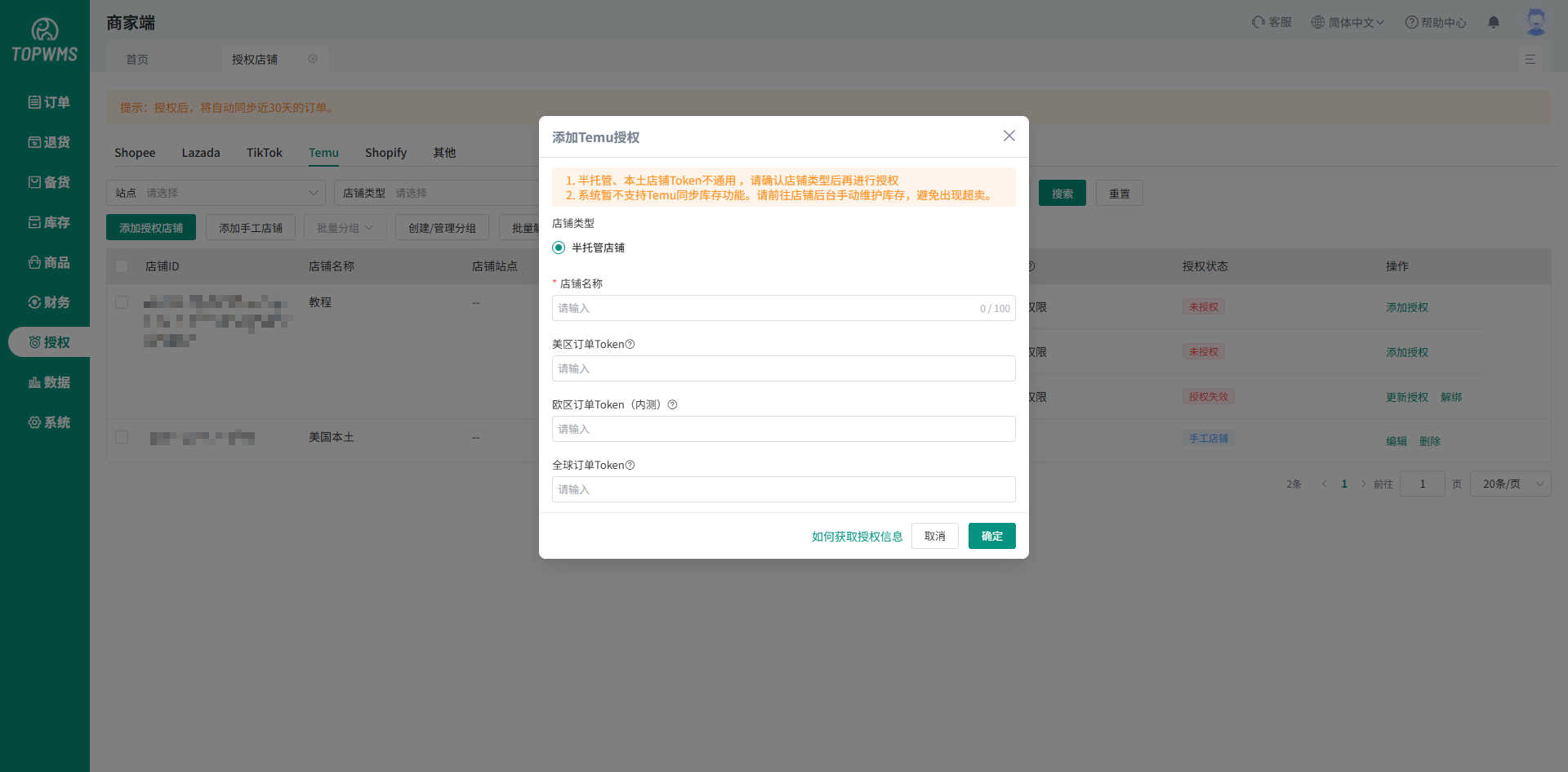Click the 重置 reset button

1120,193
